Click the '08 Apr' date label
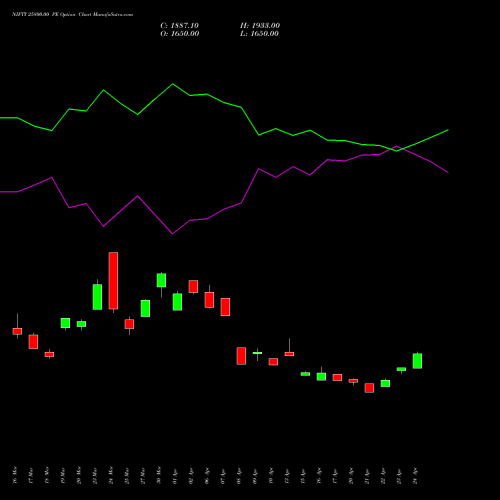 click(x=239, y=476)
